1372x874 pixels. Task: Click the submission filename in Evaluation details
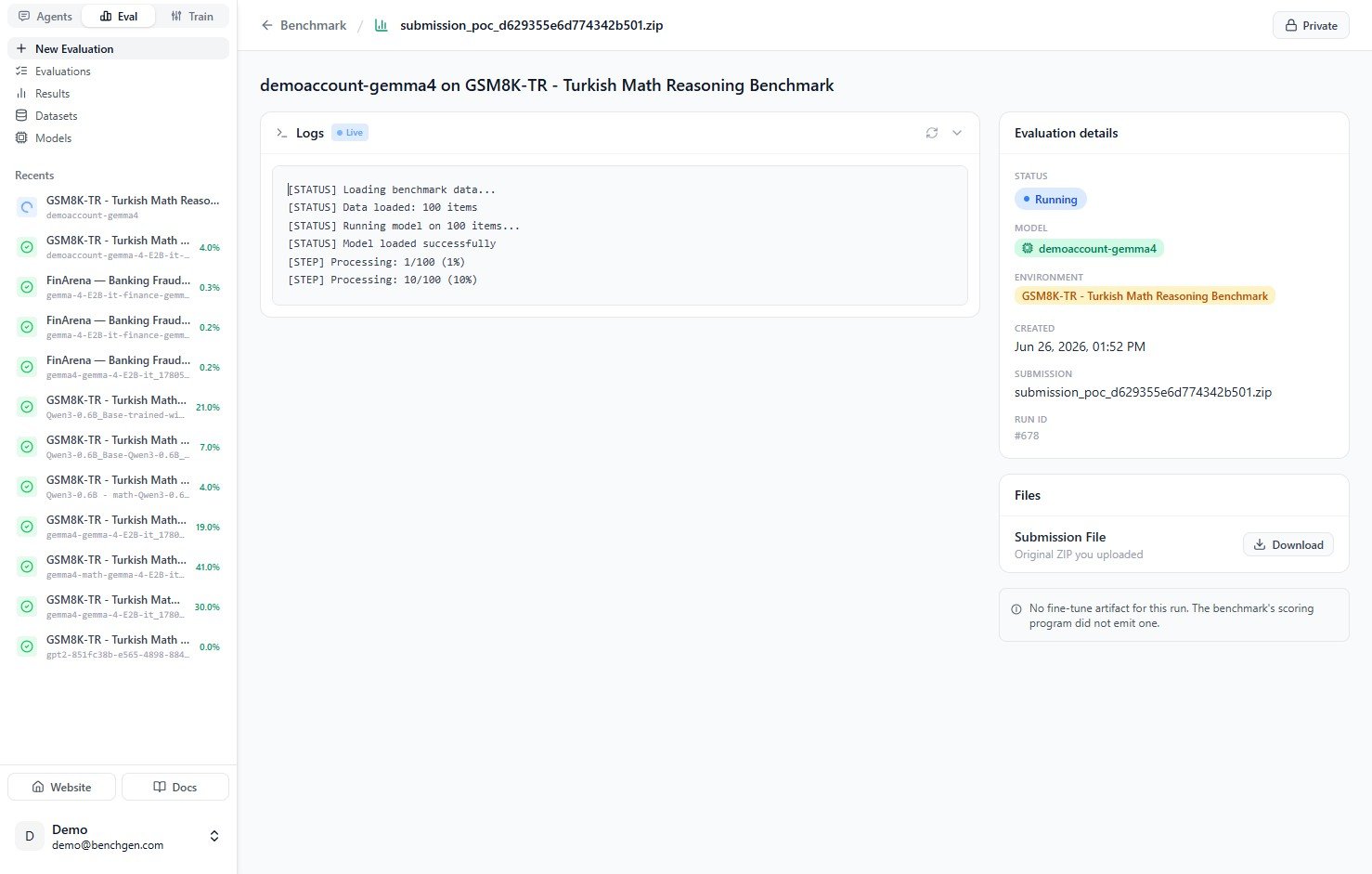(1143, 392)
